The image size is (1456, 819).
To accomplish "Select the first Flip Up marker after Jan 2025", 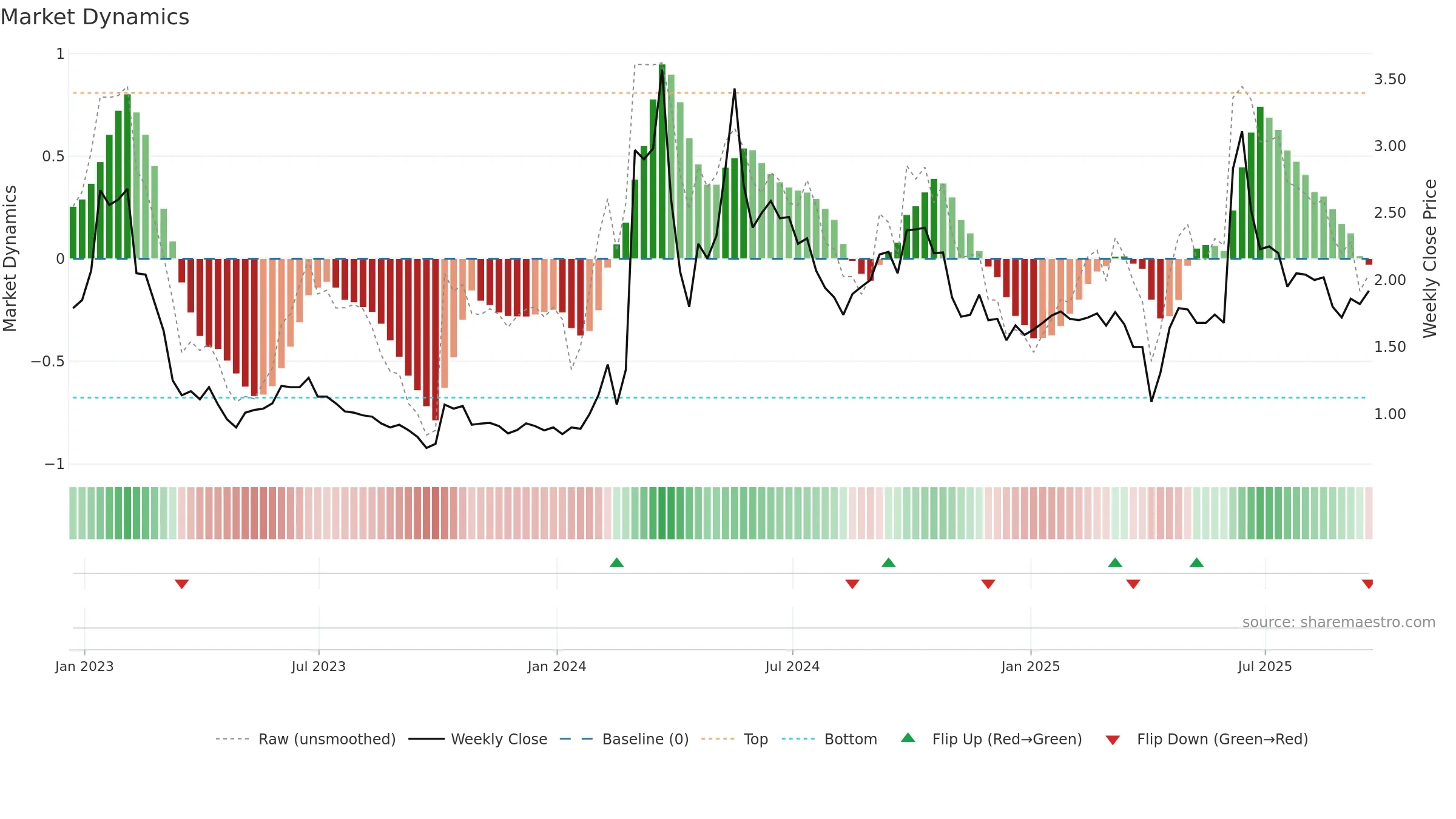I will (1115, 562).
